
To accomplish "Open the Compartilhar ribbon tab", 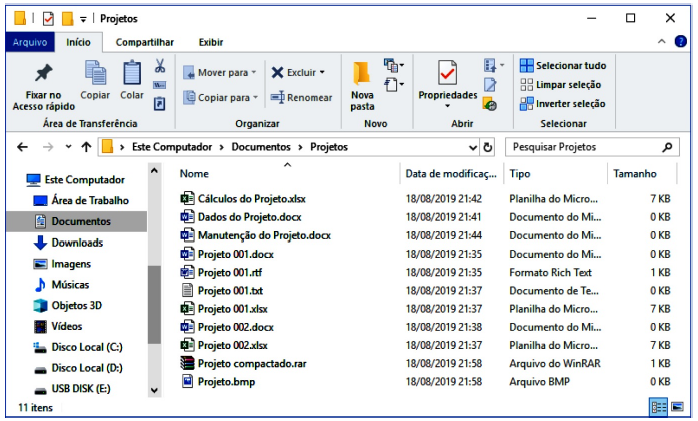I will tap(144, 42).
